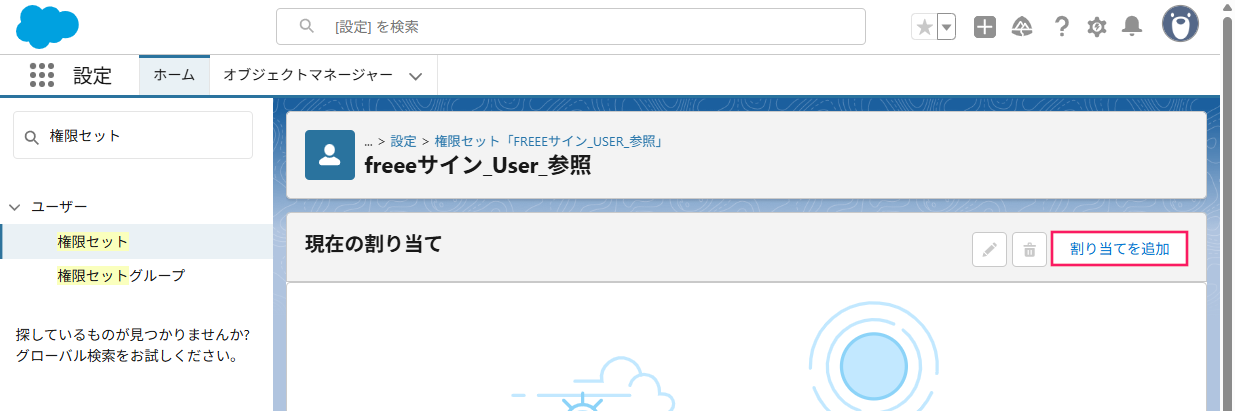Click the 権限セット「FREEEサイン_USER_参照」 breadcrumb link
Image resolution: width=1235 pixels, height=411 pixels.
pyautogui.click(x=549, y=141)
